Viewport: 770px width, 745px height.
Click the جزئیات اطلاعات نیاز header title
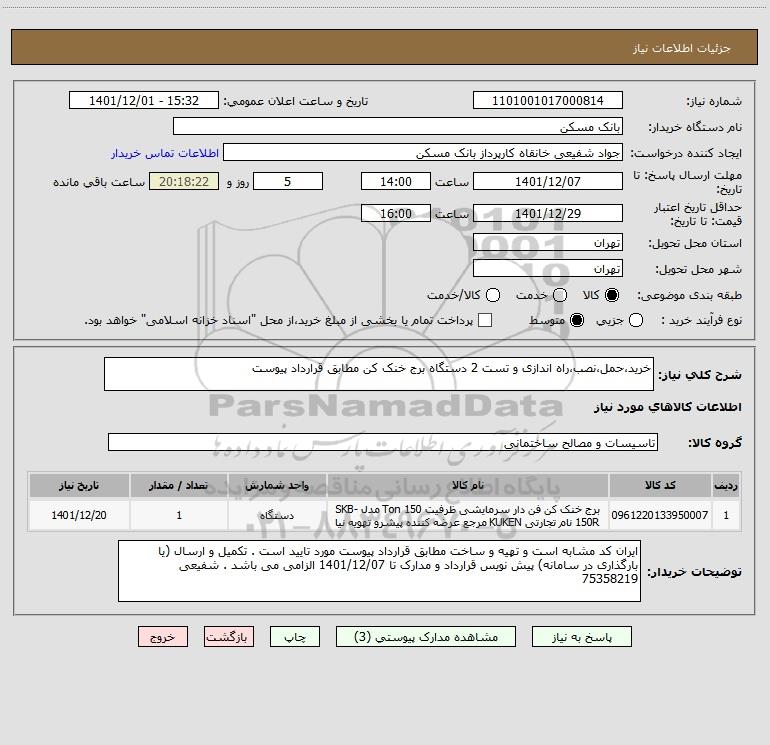pyautogui.click(x=681, y=48)
